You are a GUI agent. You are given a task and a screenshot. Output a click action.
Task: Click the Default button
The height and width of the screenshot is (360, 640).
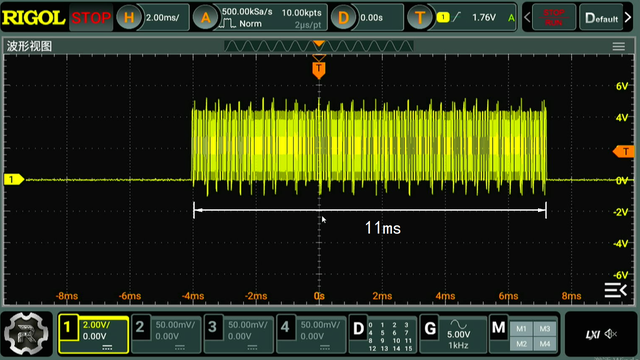(x=601, y=18)
